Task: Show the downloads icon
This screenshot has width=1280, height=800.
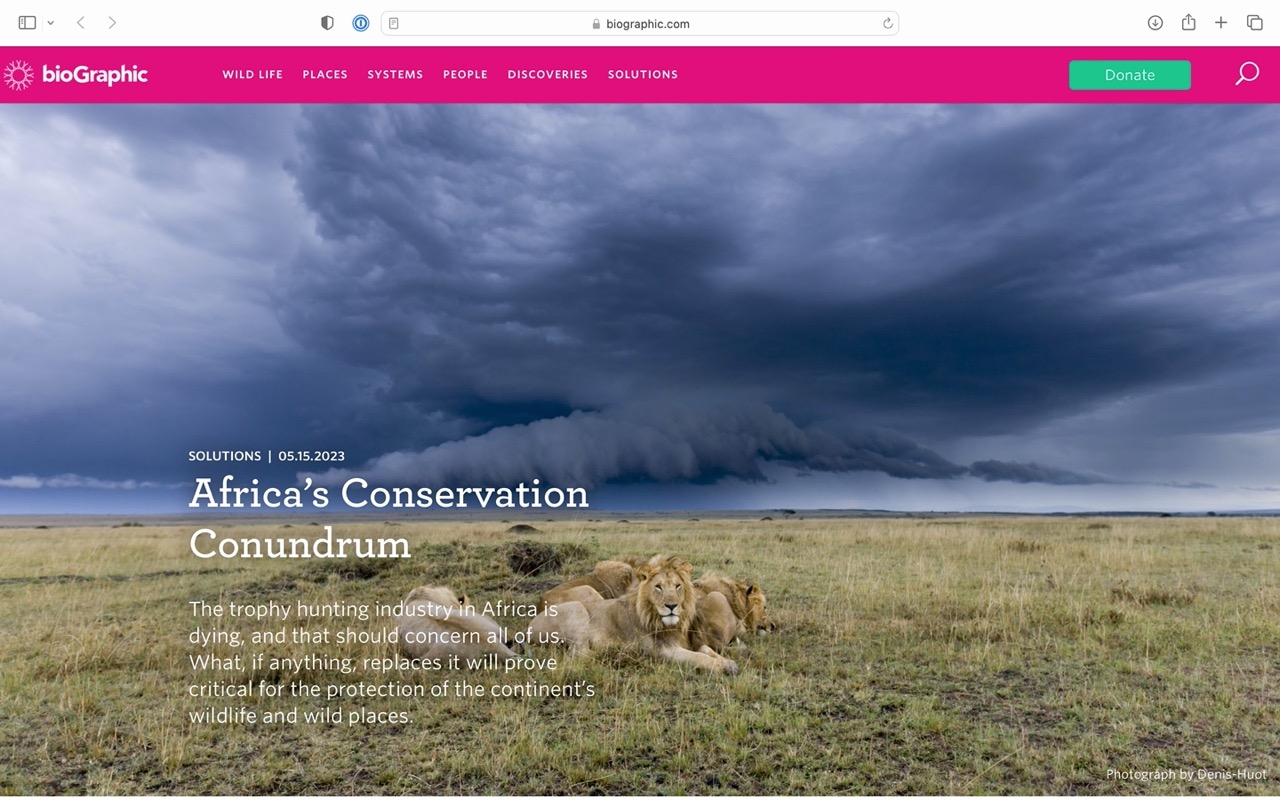Action: [1155, 23]
